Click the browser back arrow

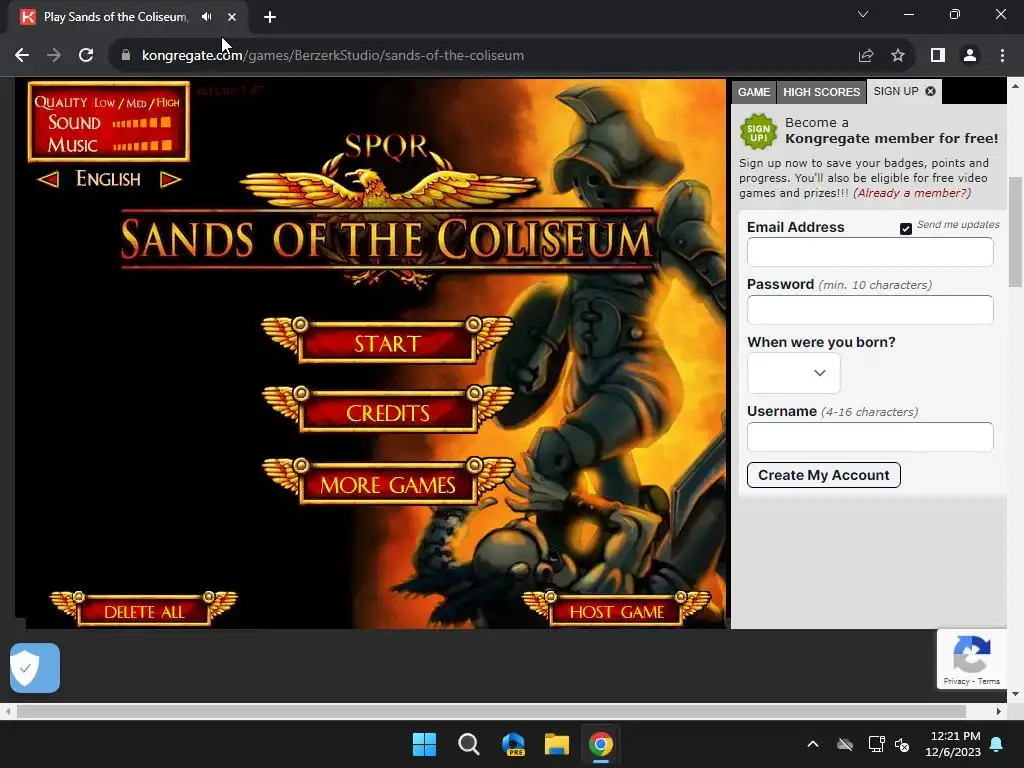pos(22,56)
